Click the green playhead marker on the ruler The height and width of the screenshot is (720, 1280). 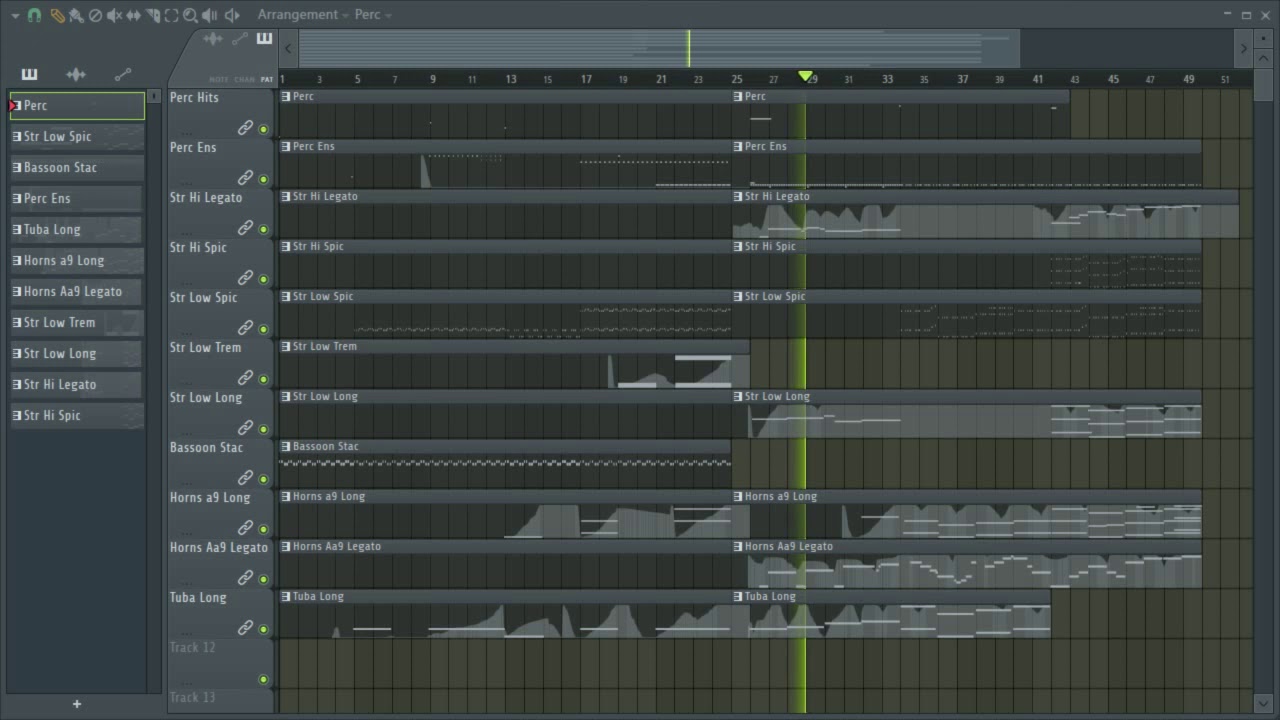point(805,76)
